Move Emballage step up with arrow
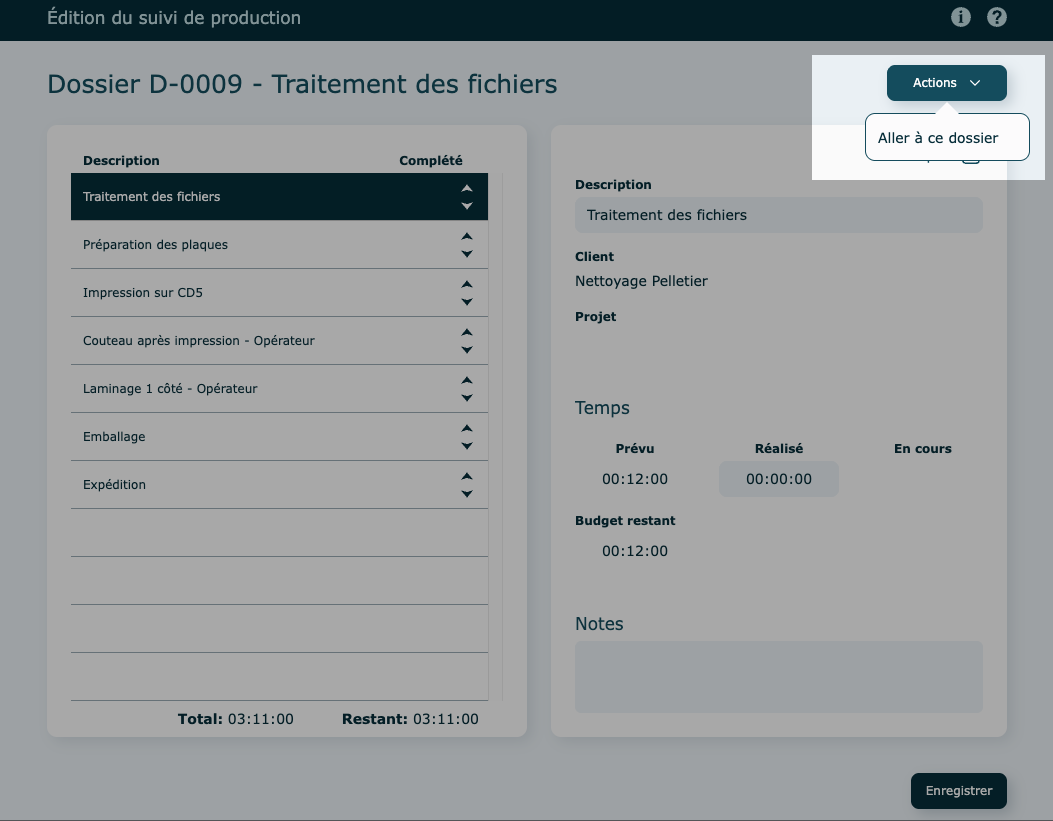This screenshot has height=821, width=1053. pos(466,428)
